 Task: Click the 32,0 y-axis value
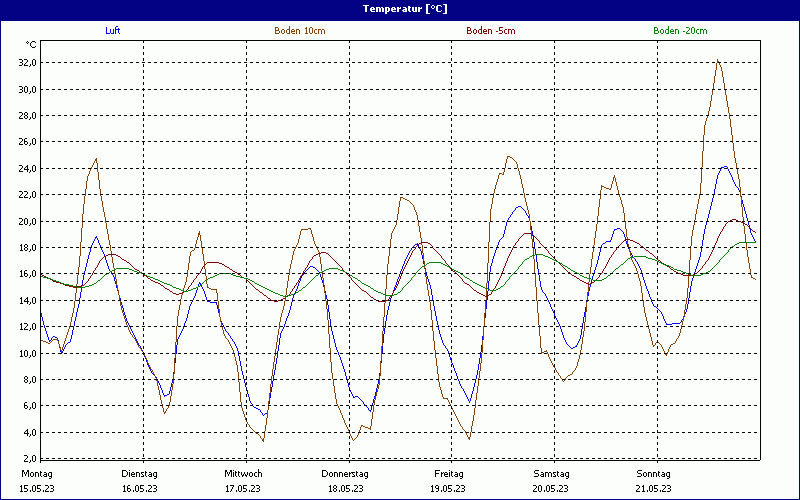tap(27, 62)
